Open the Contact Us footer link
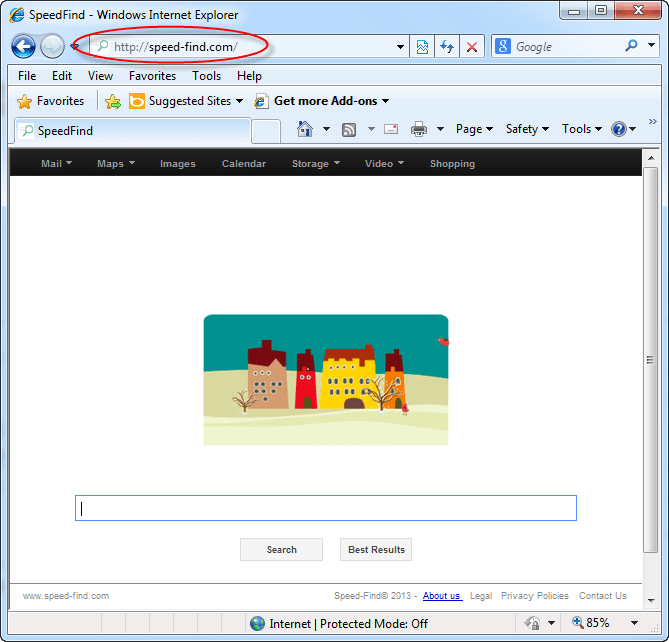 [x=602, y=596]
